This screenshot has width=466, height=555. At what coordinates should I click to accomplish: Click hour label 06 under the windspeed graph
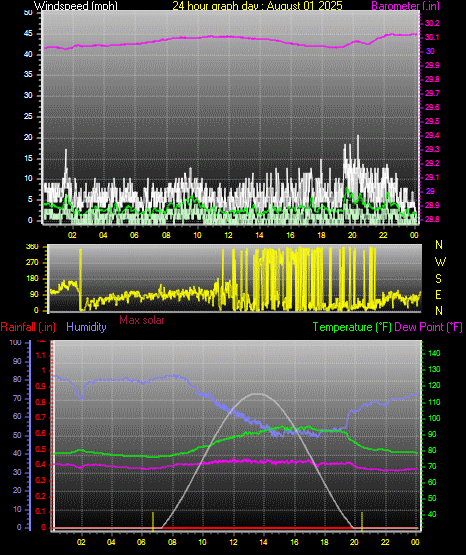[134, 235]
